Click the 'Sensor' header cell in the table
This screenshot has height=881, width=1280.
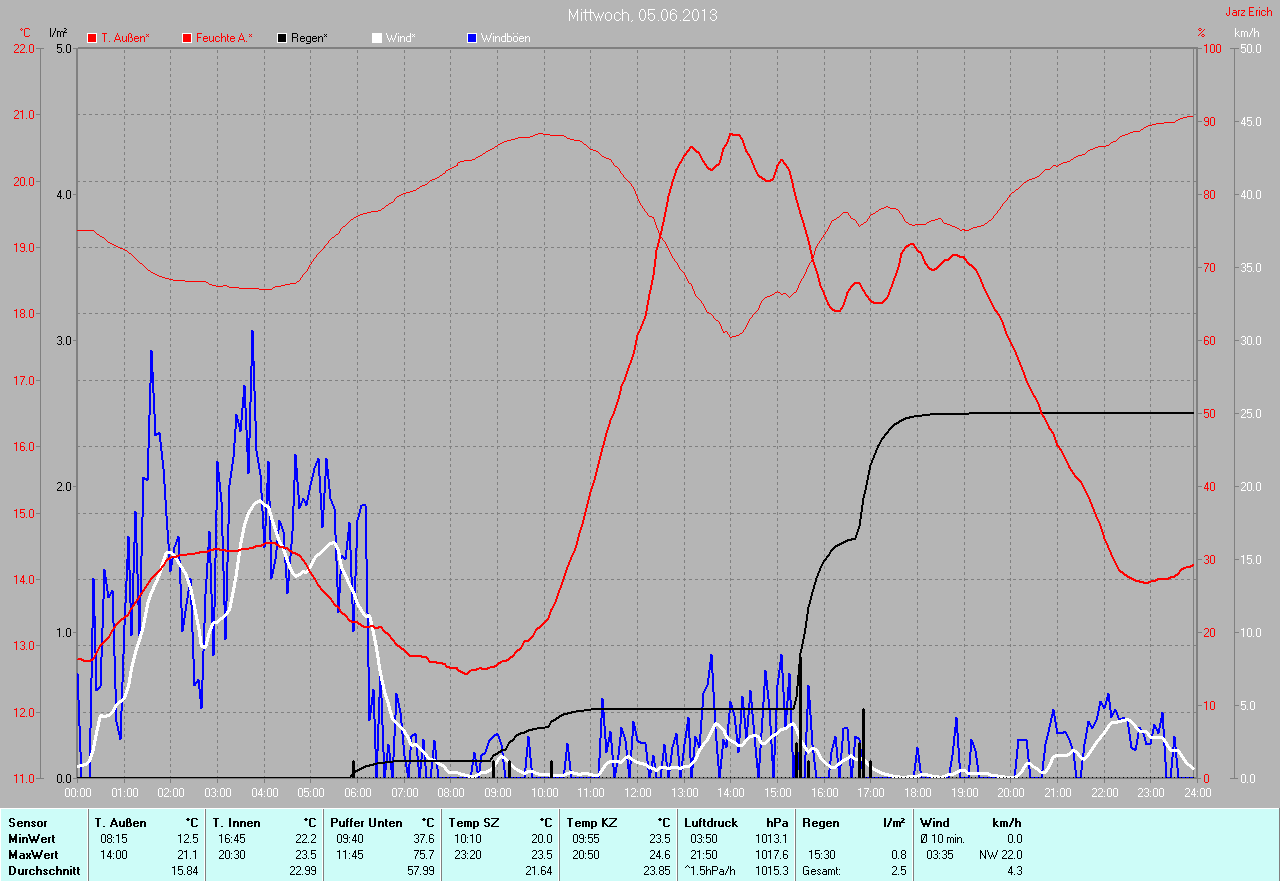(x=27, y=823)
